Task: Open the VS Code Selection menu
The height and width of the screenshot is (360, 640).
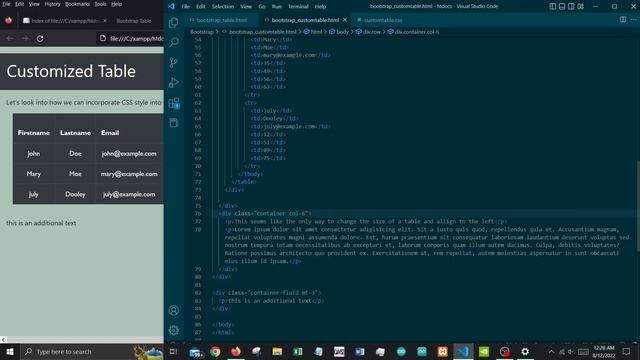Action: tap(223, 6)
